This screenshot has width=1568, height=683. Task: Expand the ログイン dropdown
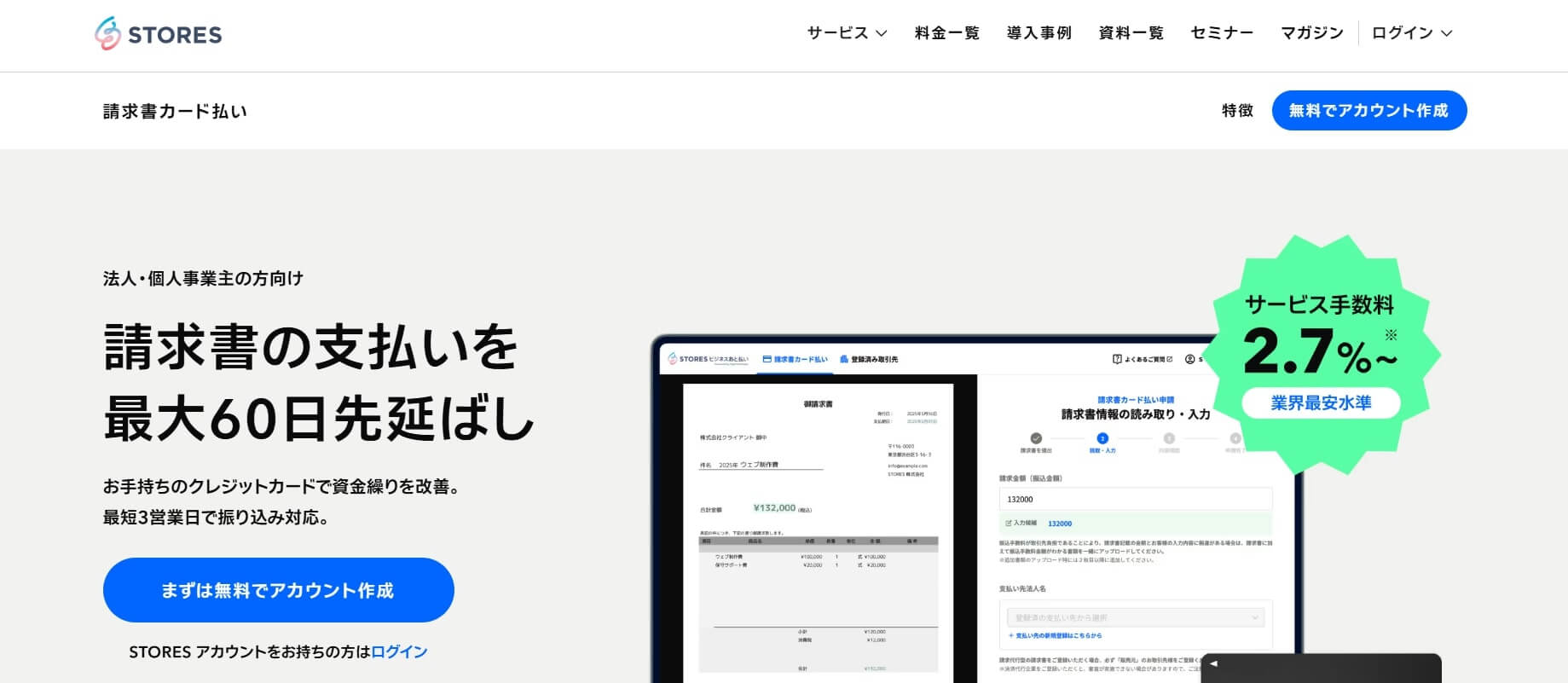coord(1411,33)
